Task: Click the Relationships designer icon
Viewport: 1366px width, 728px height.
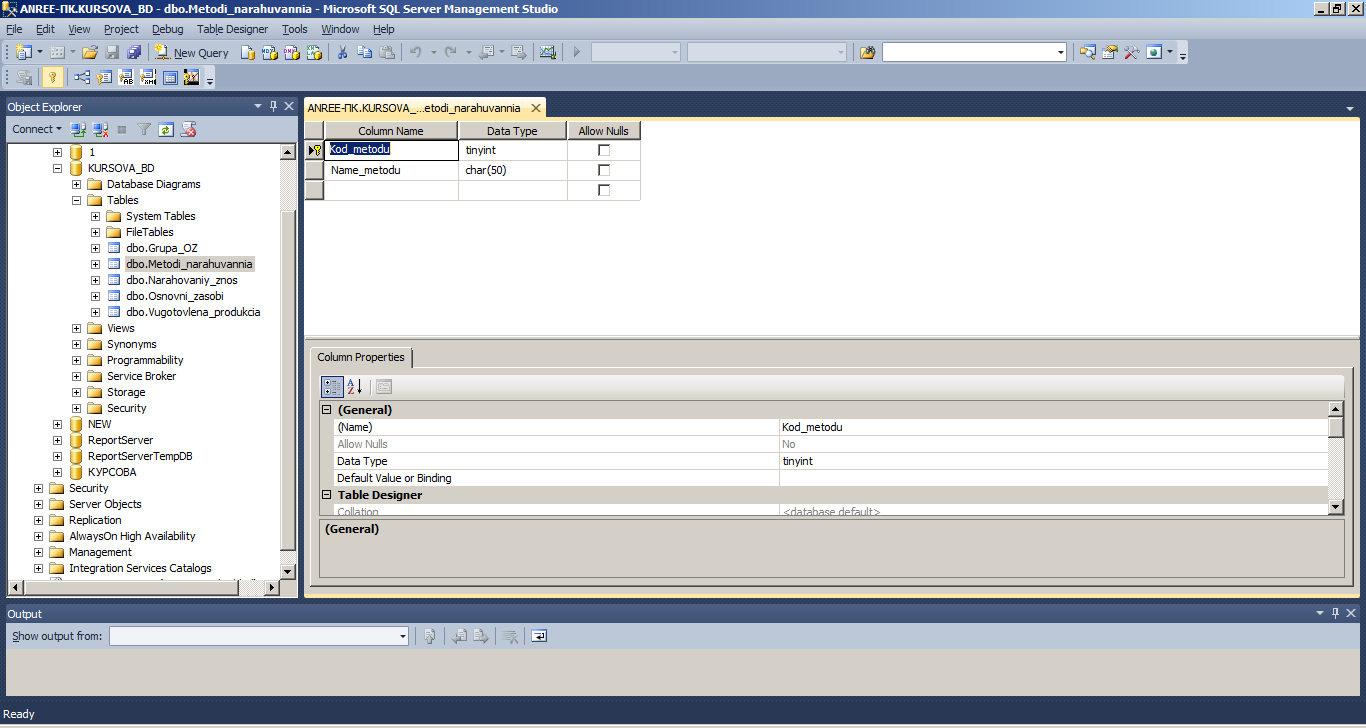Action: [x=82, y=77]
